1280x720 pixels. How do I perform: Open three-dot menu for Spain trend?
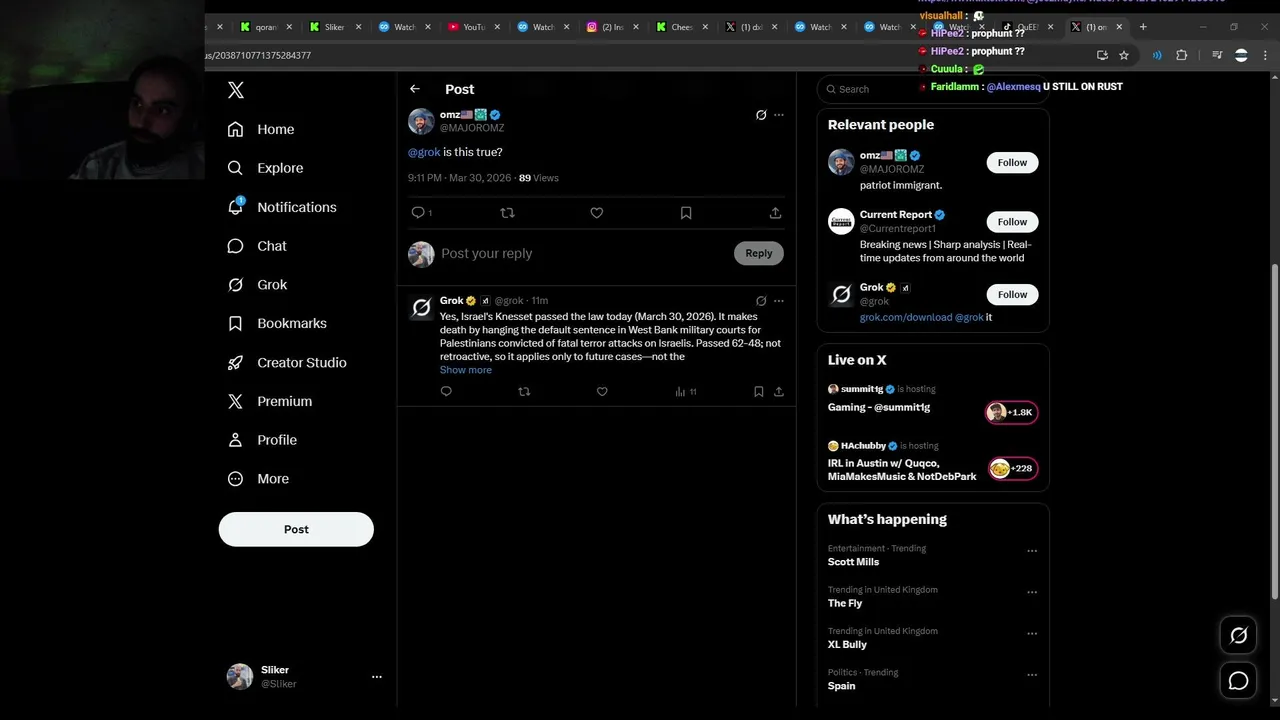click(1032, 675)
